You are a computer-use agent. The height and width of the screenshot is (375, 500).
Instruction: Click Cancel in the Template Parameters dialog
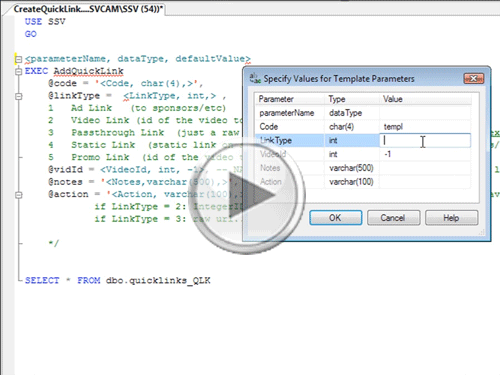coord(393,218)
